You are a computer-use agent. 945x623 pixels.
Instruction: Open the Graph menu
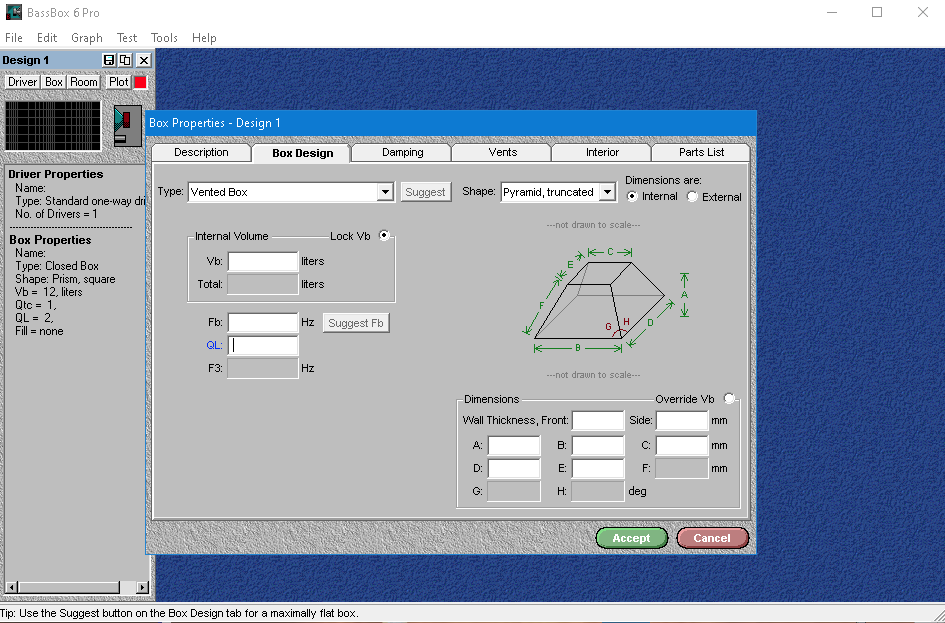[87, 37]
